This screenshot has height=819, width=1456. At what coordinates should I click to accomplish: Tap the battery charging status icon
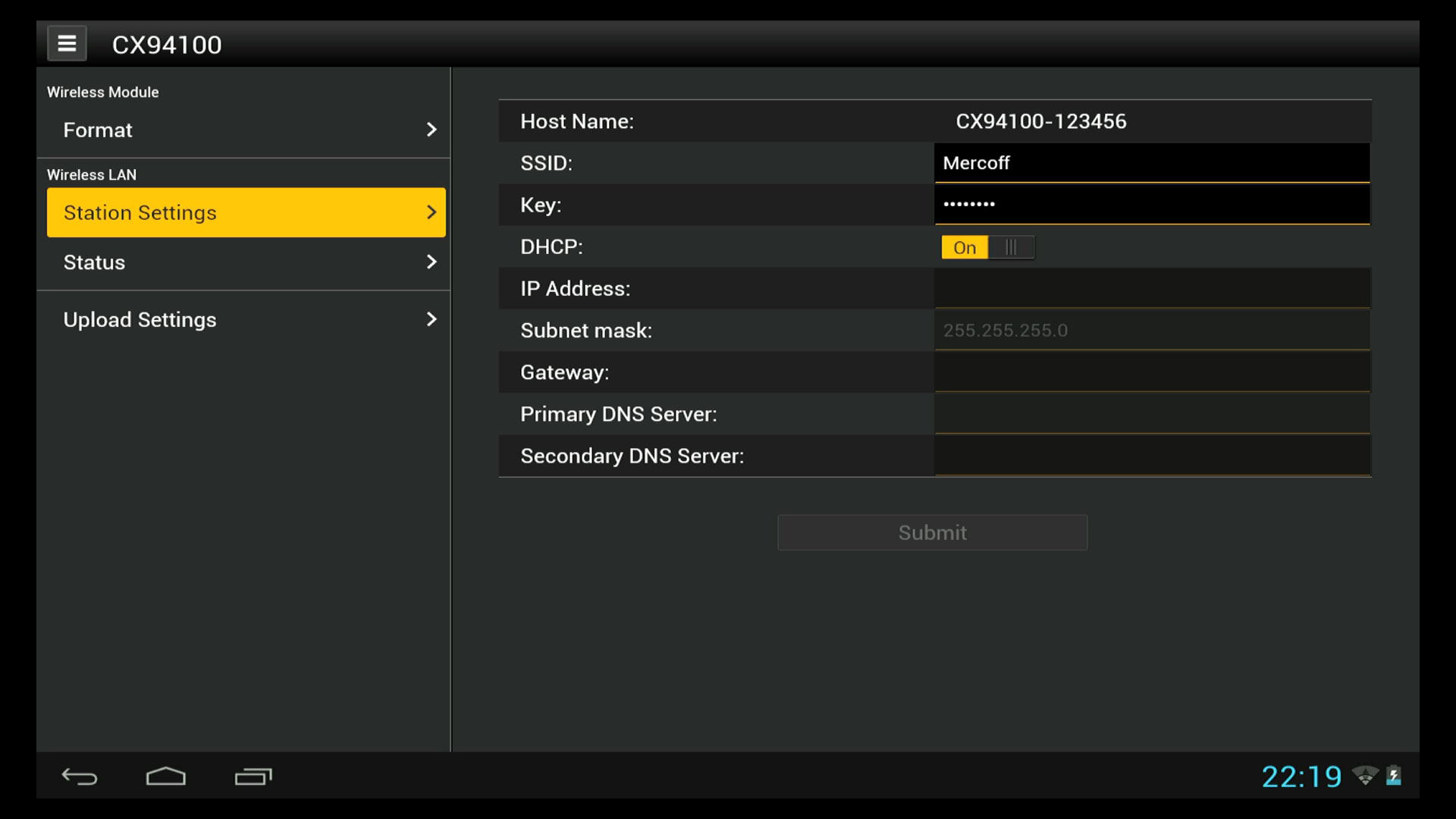point(1394,776)
